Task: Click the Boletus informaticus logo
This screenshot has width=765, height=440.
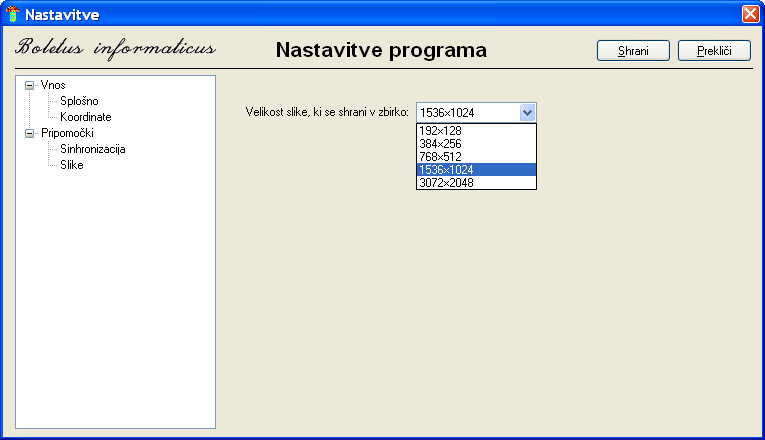Action: coord(115,49)
